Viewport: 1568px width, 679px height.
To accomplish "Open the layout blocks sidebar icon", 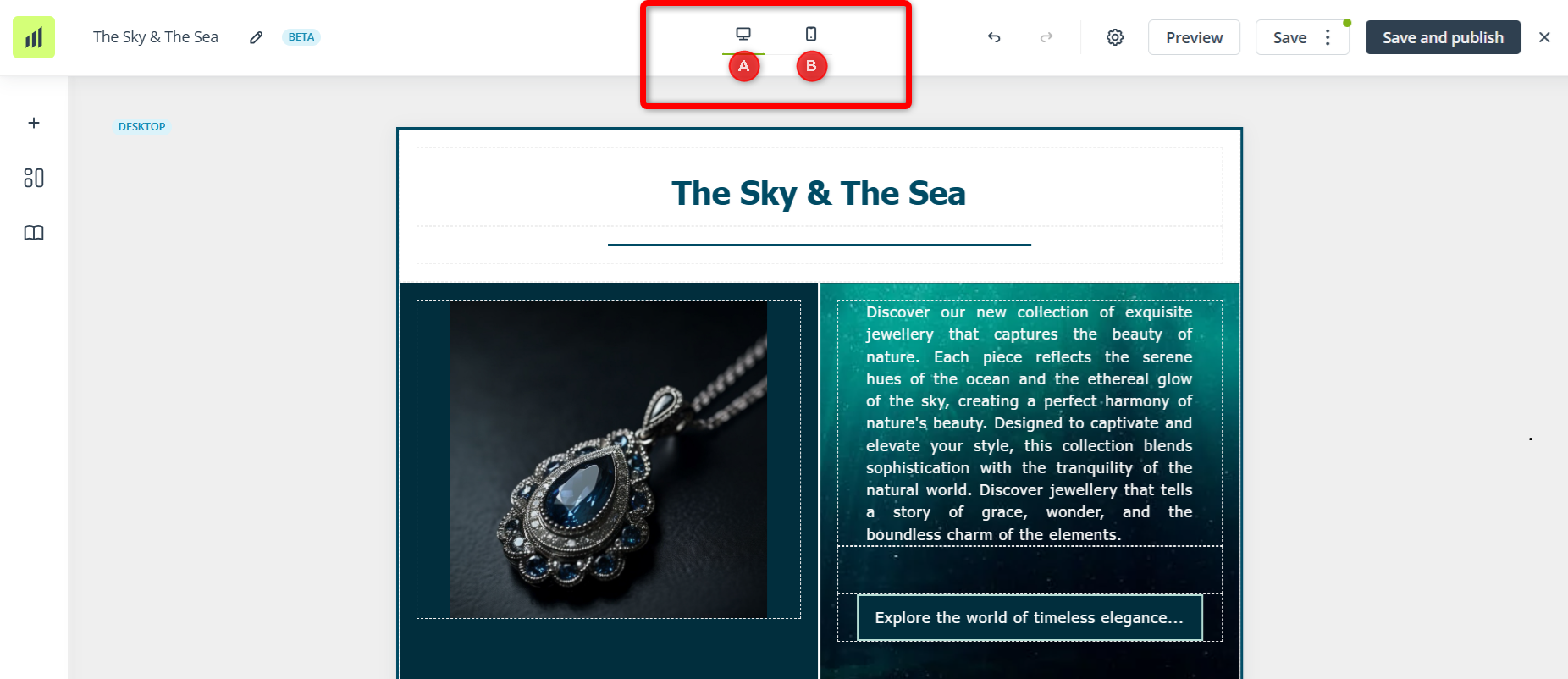I will coord(34,178).
